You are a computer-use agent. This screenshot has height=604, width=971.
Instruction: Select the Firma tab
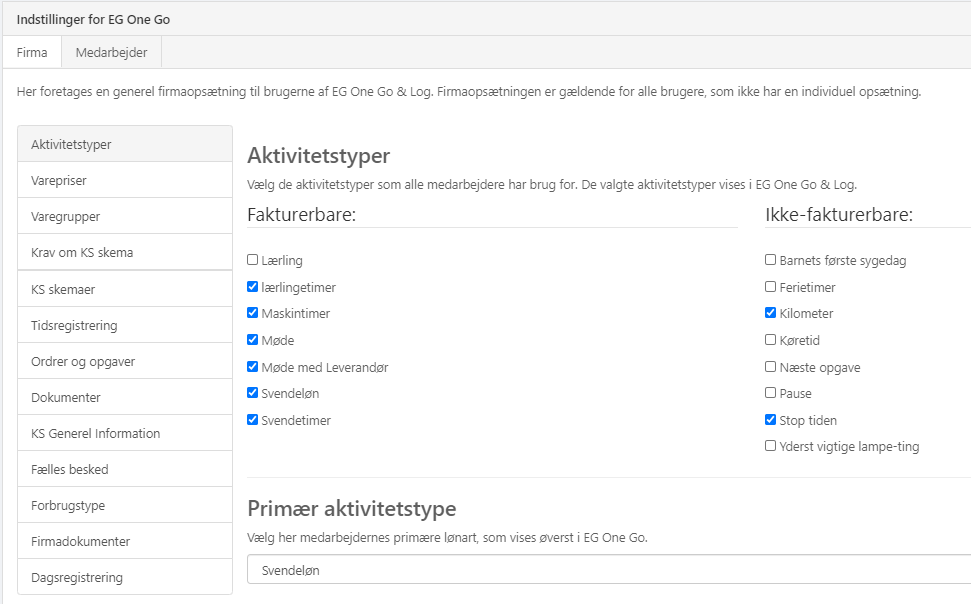tap(32, 53)
